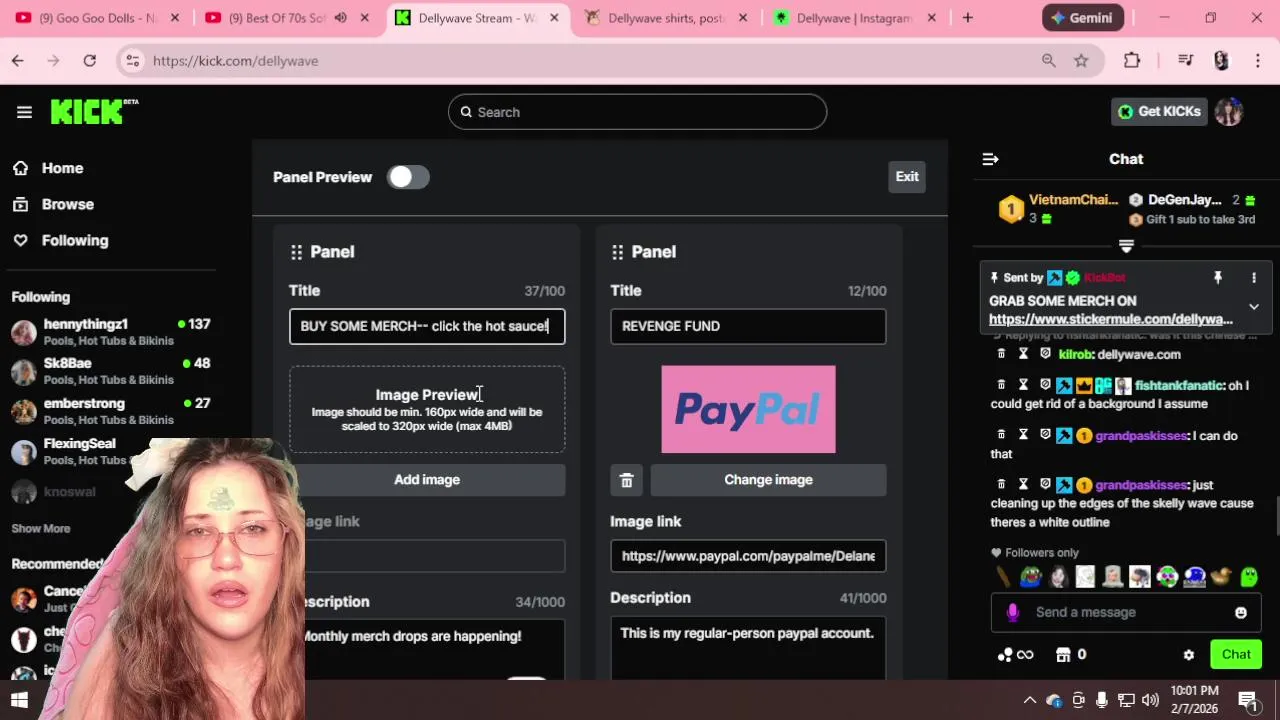Open Sk8Bae followed channel

pyautogui.click(x=110, y=371)
